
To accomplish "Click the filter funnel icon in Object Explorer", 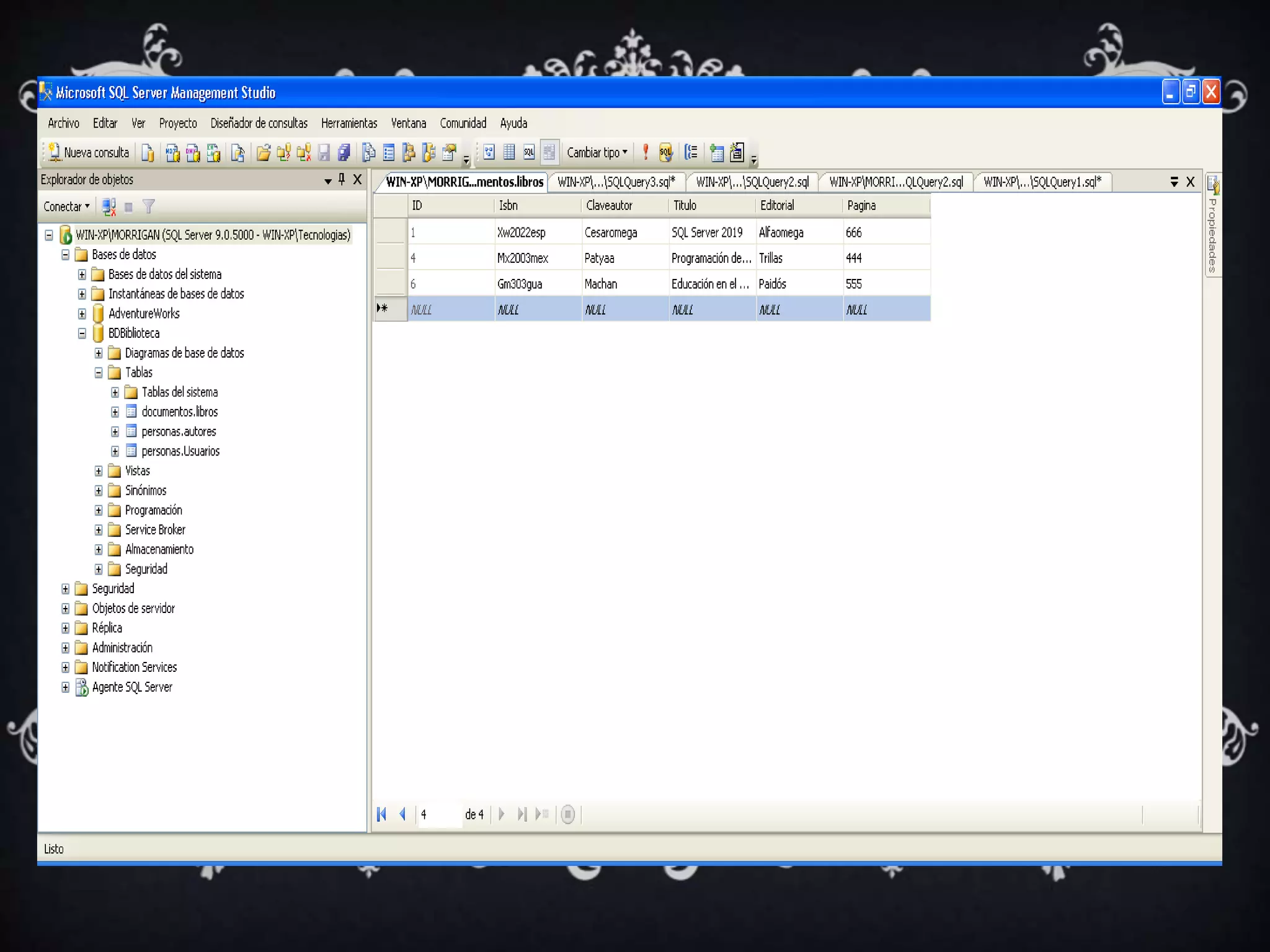I will [x=148, y=207].
